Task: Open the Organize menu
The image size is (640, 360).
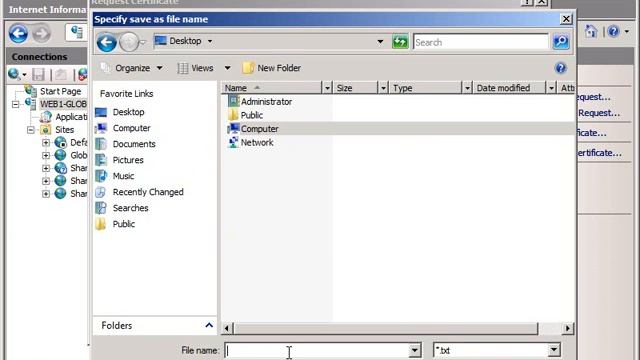Action: tap(132, 68)
